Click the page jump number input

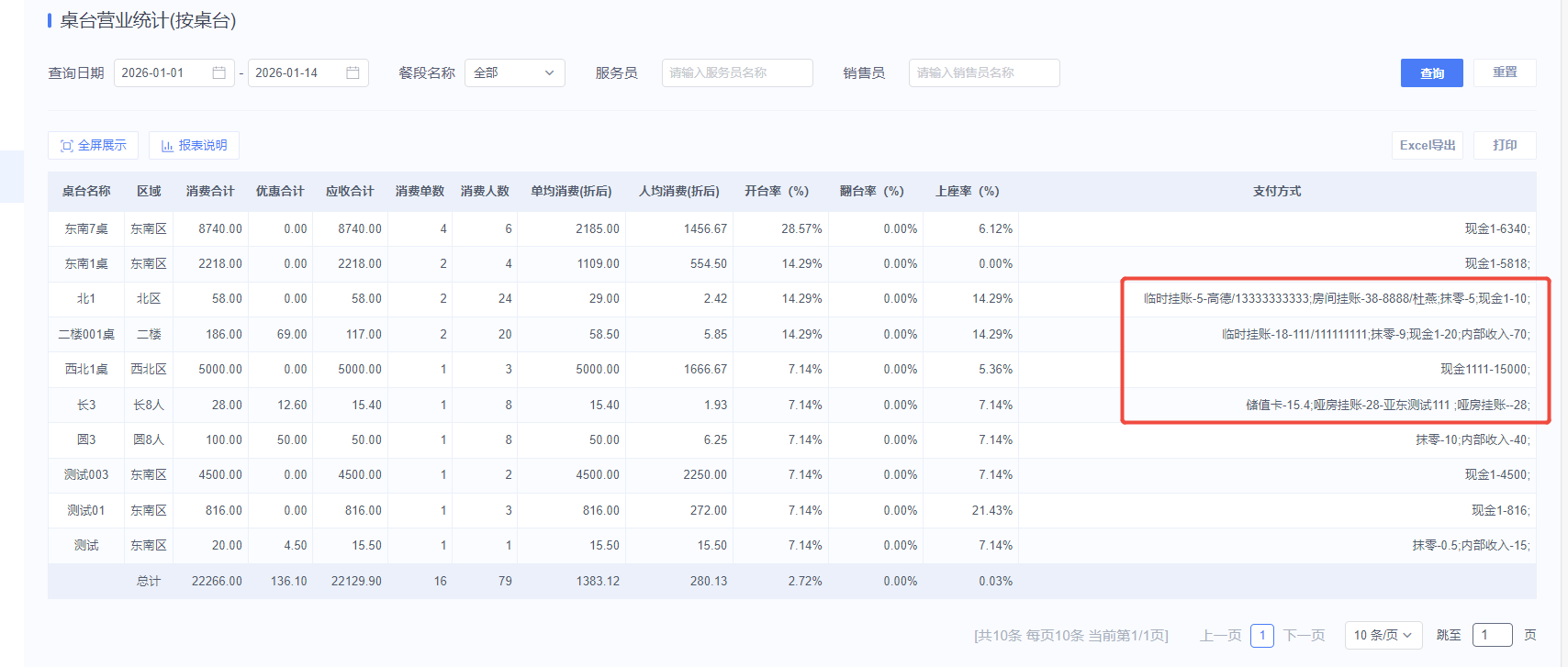tap(1491, 635)
